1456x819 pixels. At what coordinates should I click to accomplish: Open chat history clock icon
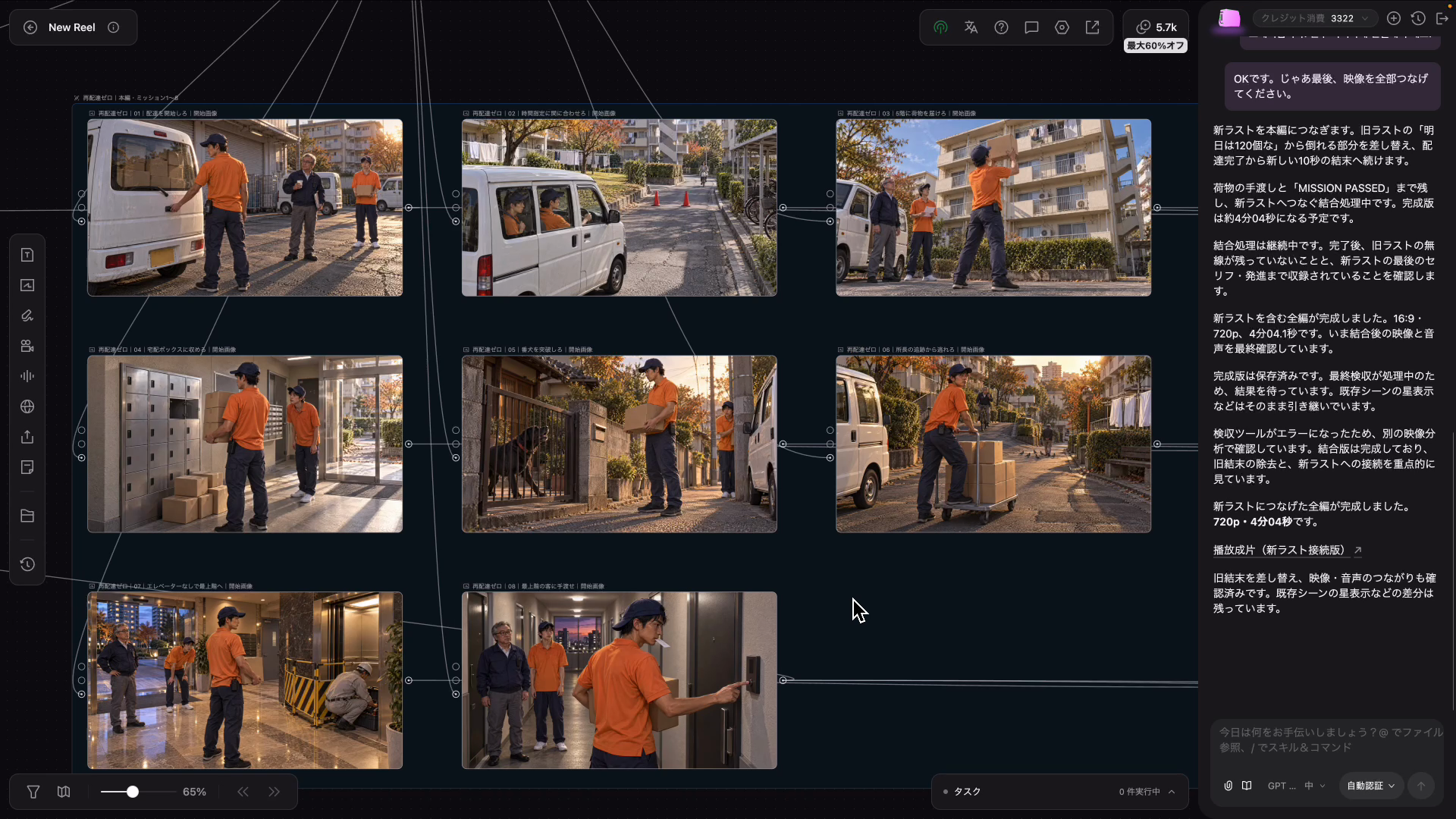1418,18
